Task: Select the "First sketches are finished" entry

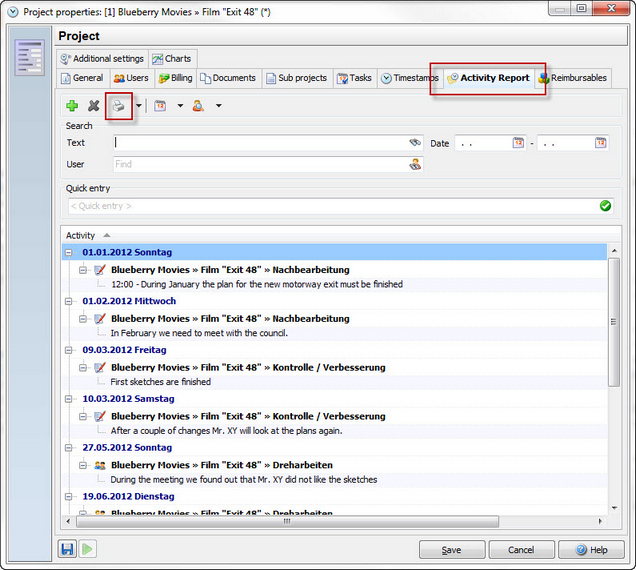Action: 161,382
